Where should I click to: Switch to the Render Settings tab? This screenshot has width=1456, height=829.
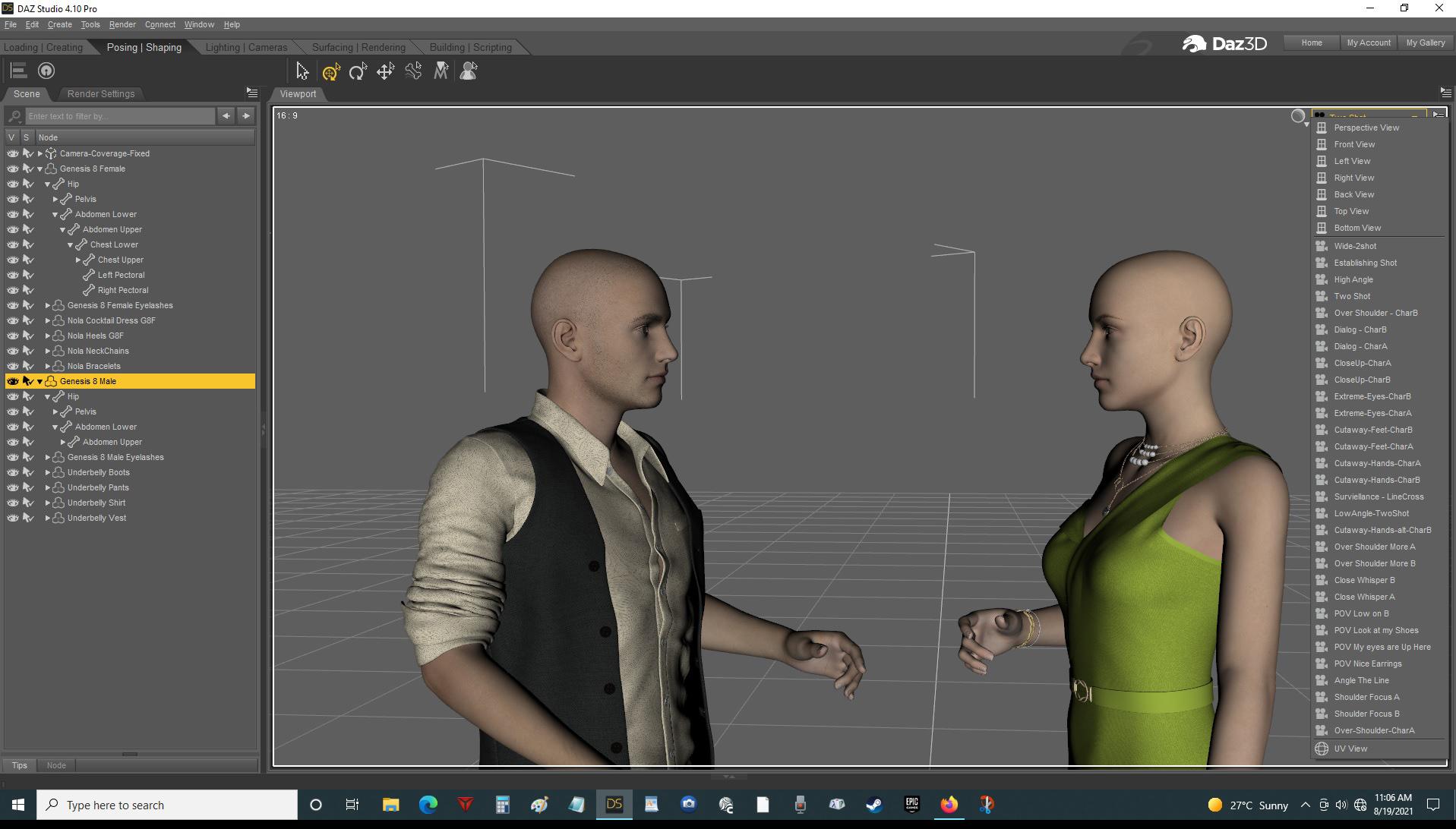tap(100, 94)
